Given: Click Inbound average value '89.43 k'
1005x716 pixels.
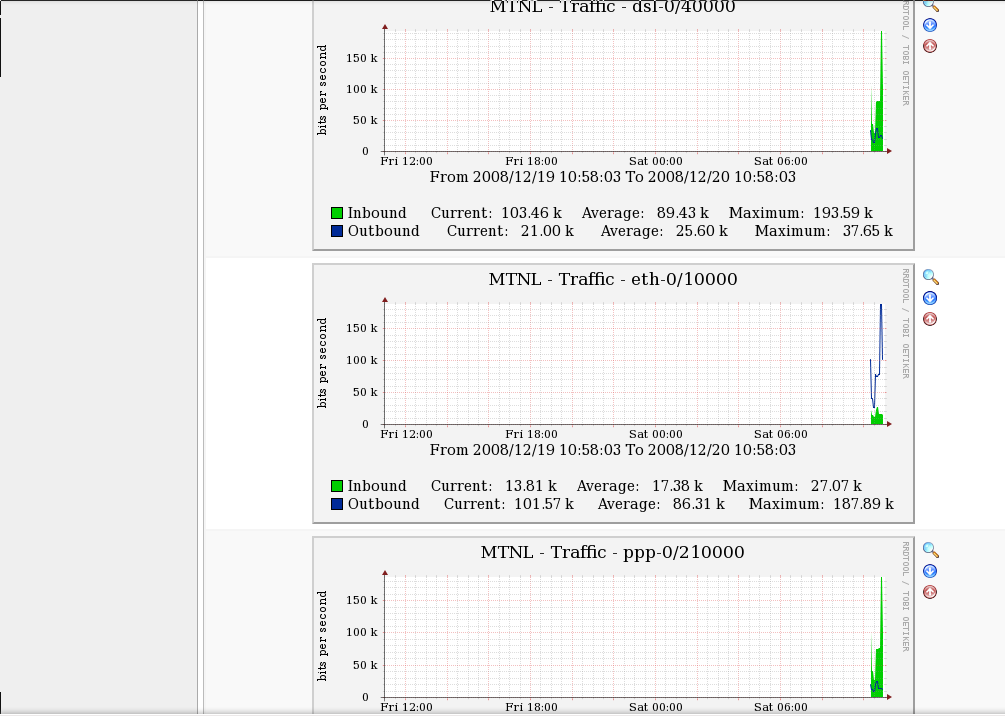Looking at the screenshot, I should point(683,213).
